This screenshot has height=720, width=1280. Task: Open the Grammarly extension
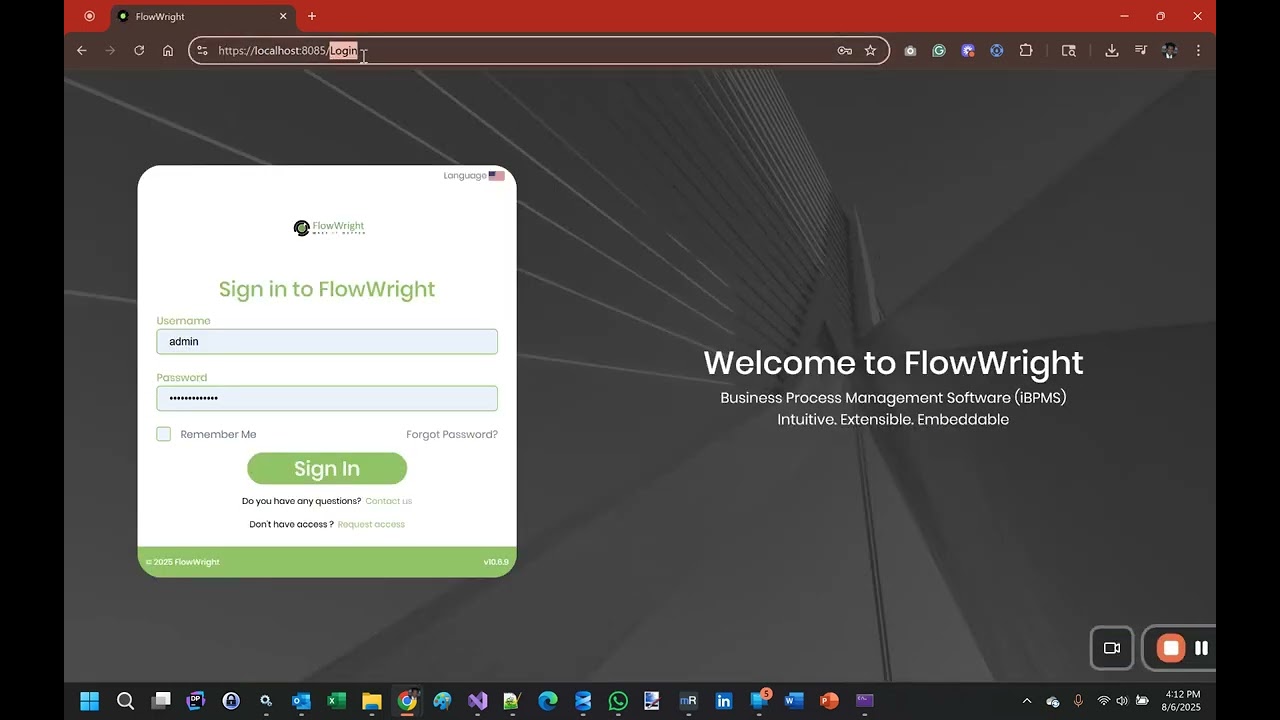click(x=939, y=51)
